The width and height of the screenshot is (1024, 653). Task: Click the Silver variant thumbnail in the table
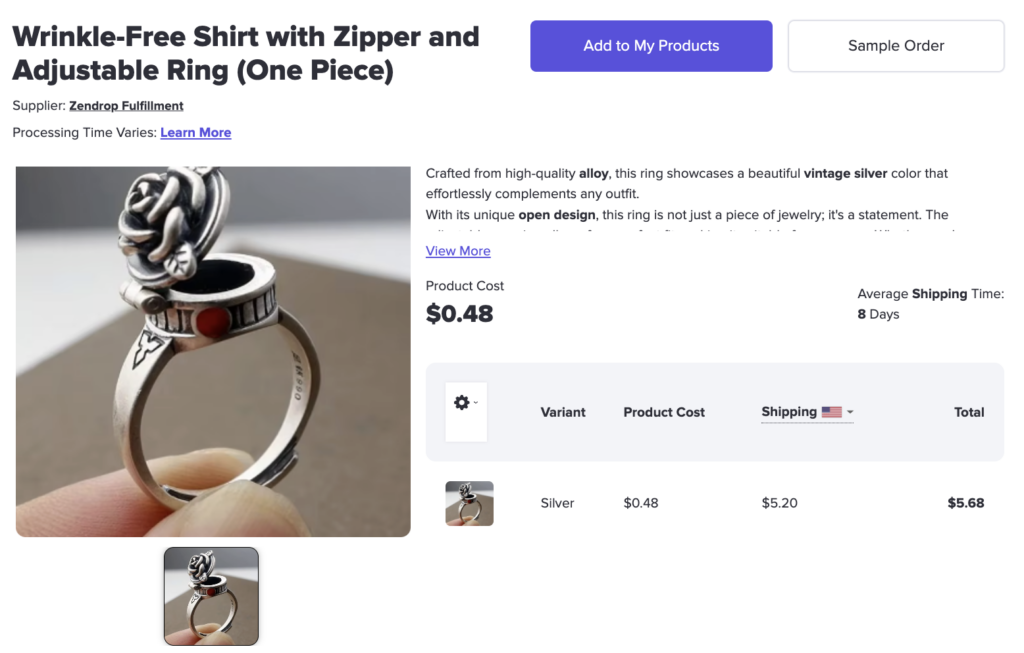[469, 503]
